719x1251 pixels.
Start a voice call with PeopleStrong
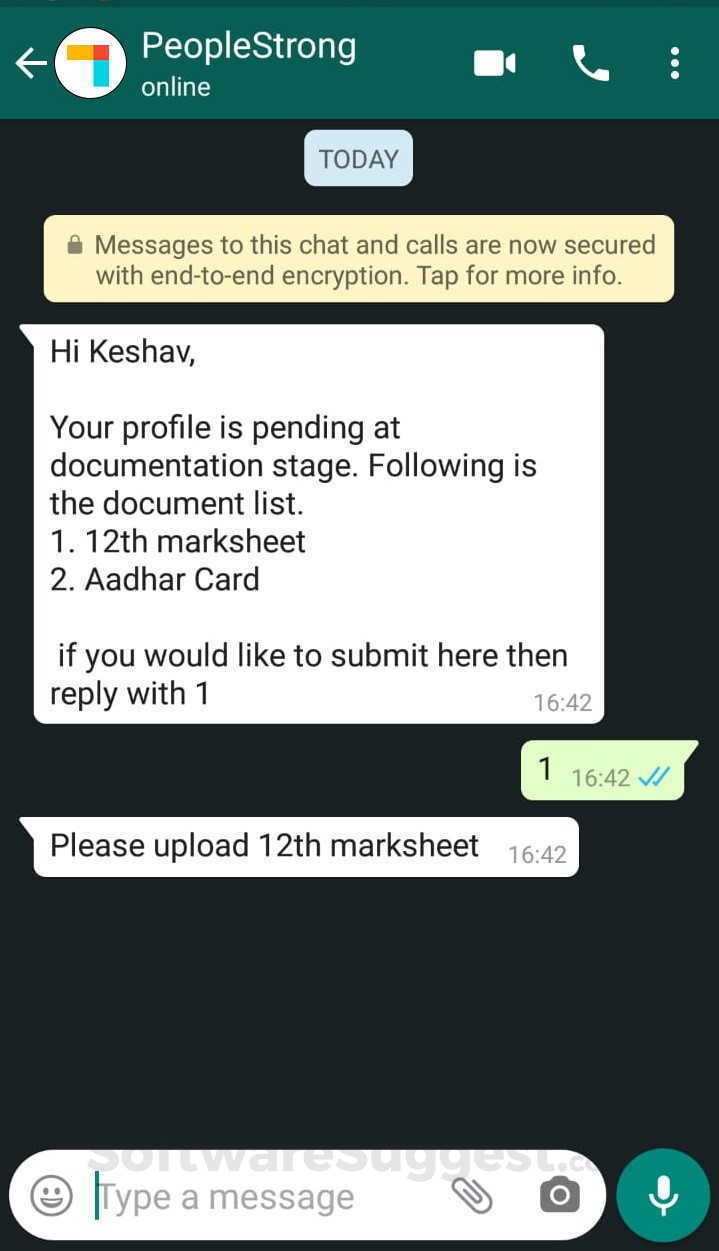click(x=590, y=62)
